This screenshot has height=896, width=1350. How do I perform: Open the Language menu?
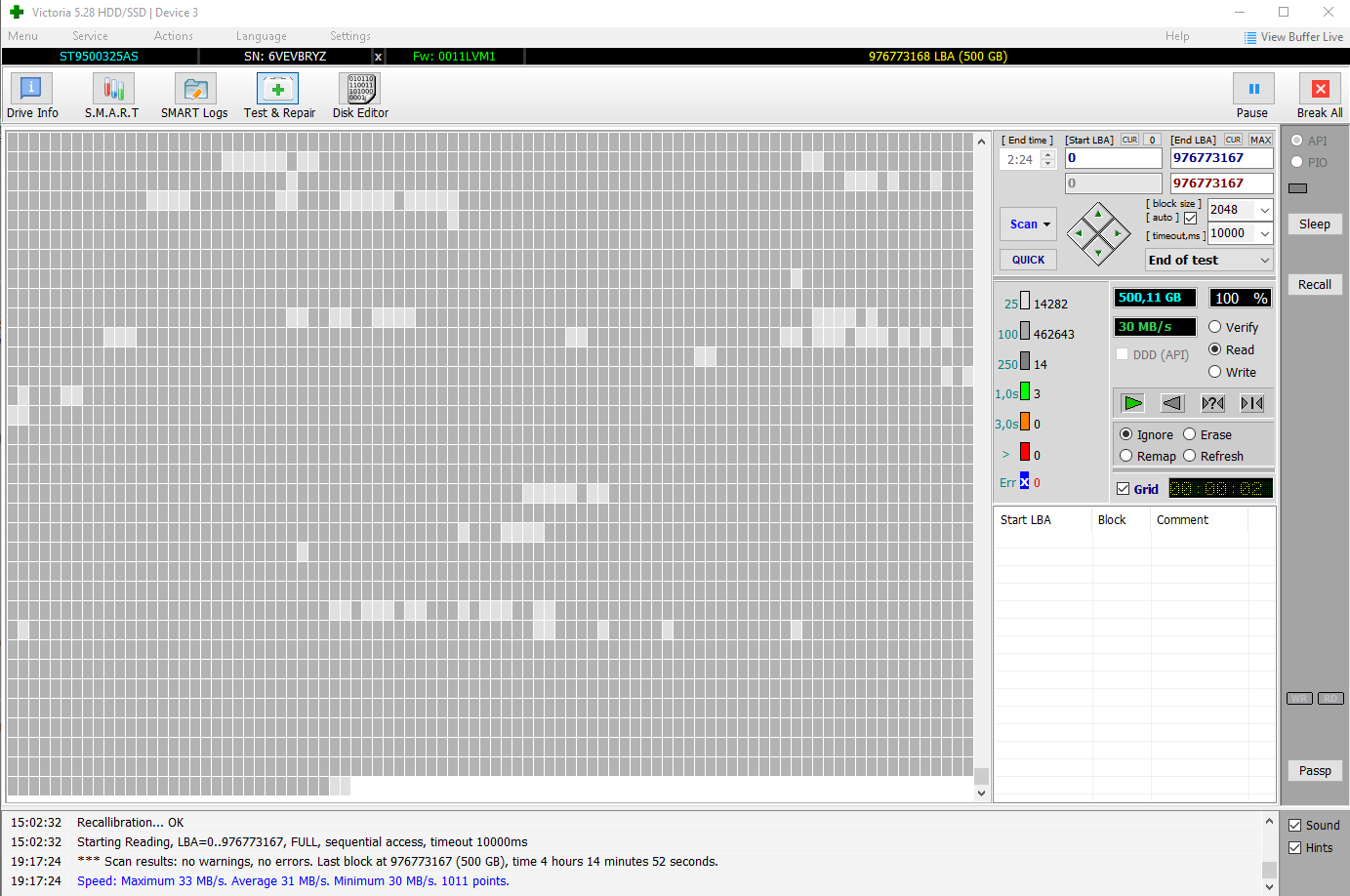pyautogui.click(x=261, y=36)
